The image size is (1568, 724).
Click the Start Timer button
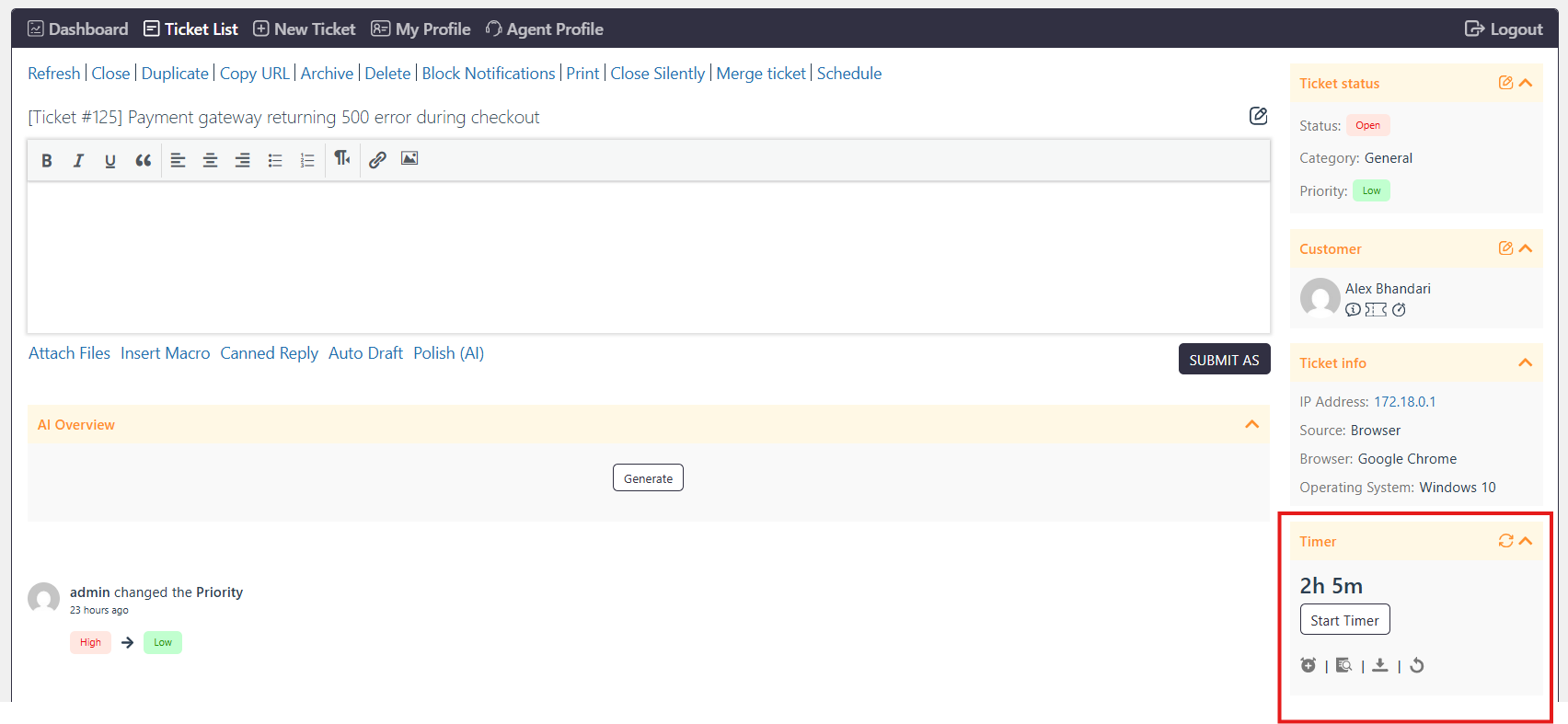click(x=1344, y=620)
